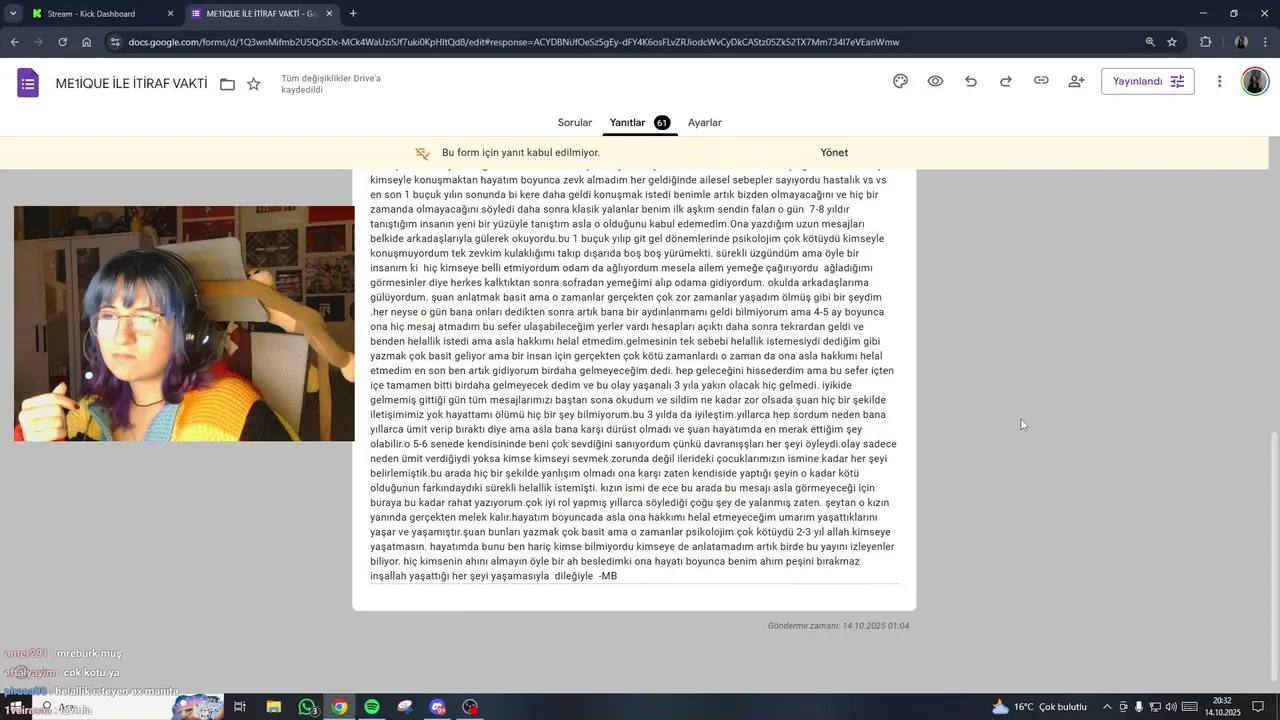Open the volume control in the system tray
Screen dimensions: 1280x720
coord(1171,707)
